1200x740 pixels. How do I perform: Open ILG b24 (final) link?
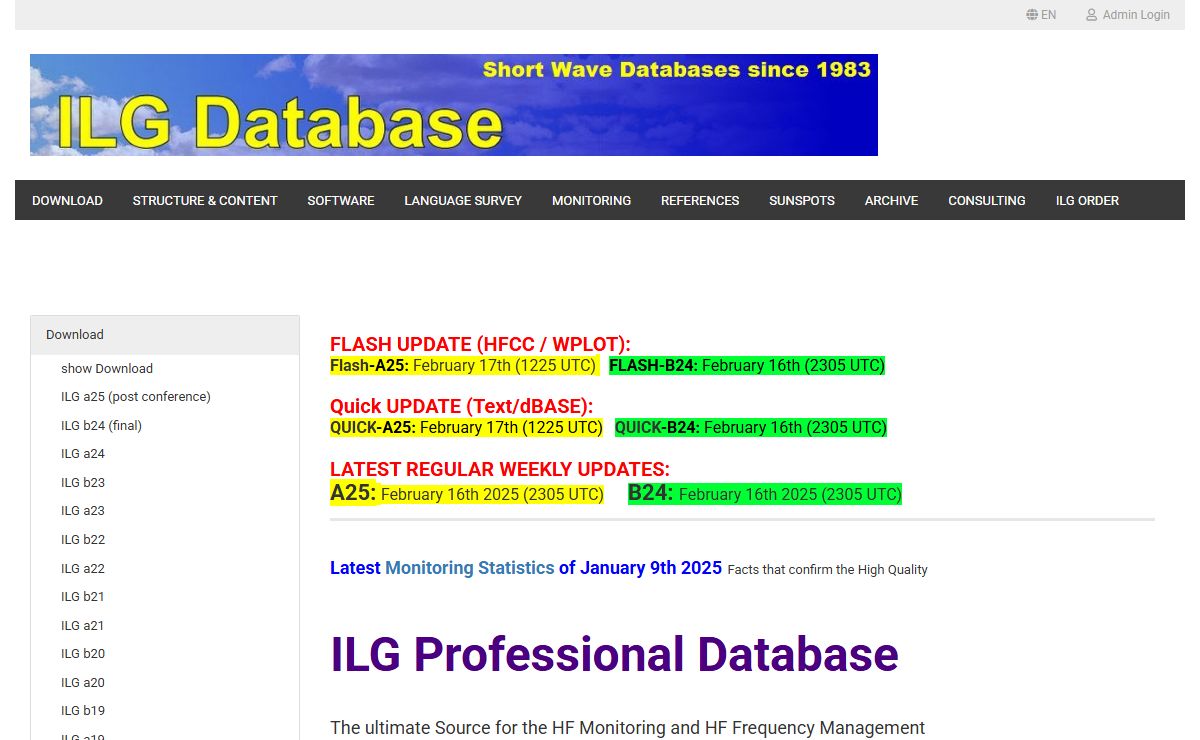tap(102, 426)
